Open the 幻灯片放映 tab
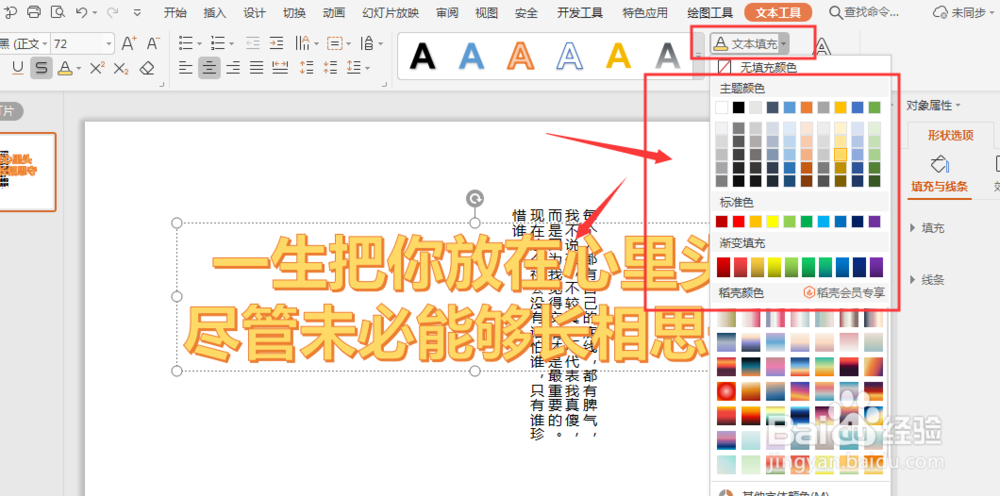Viewport: 1000px width, 496px height. [390, 13]
